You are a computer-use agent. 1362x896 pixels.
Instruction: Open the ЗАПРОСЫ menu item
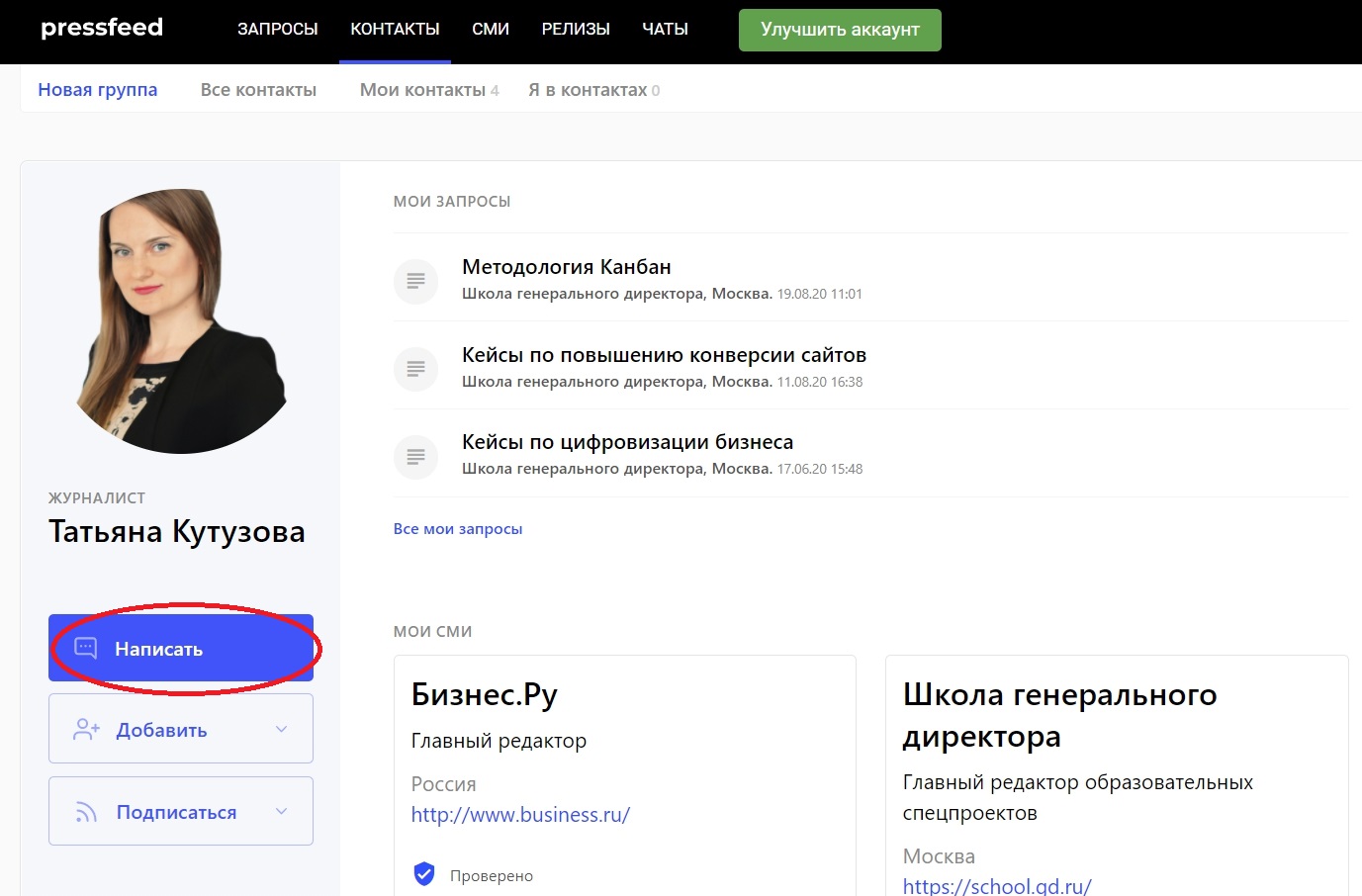click(277, 30)
